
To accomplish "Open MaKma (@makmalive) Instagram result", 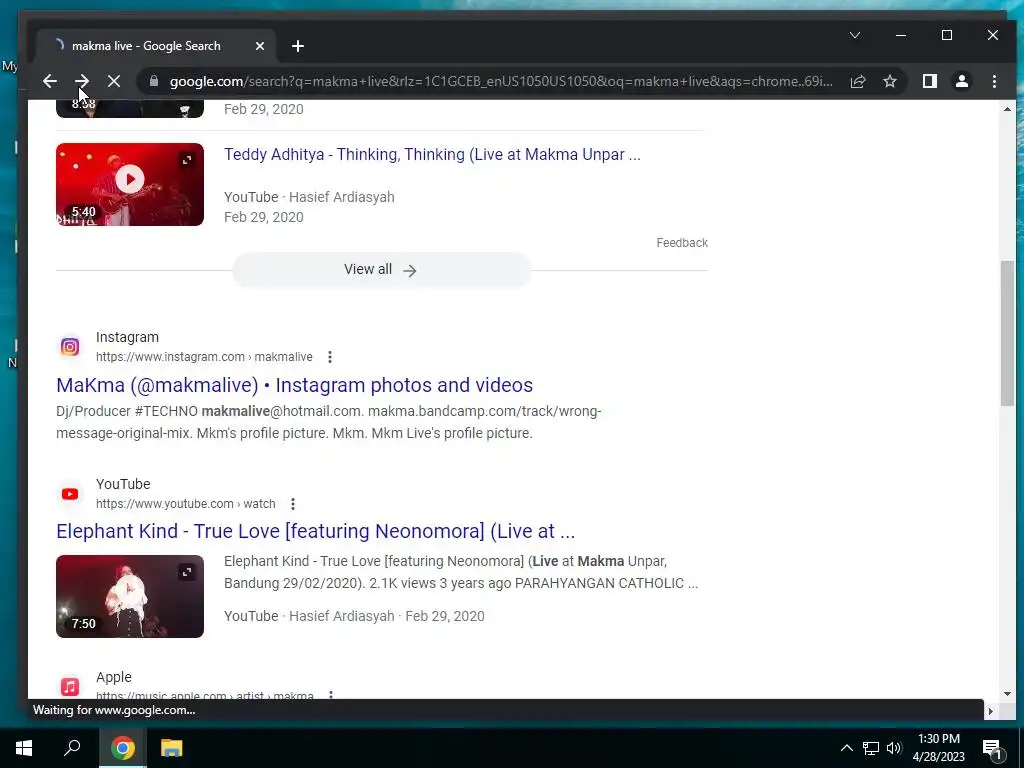I will 295,385.
